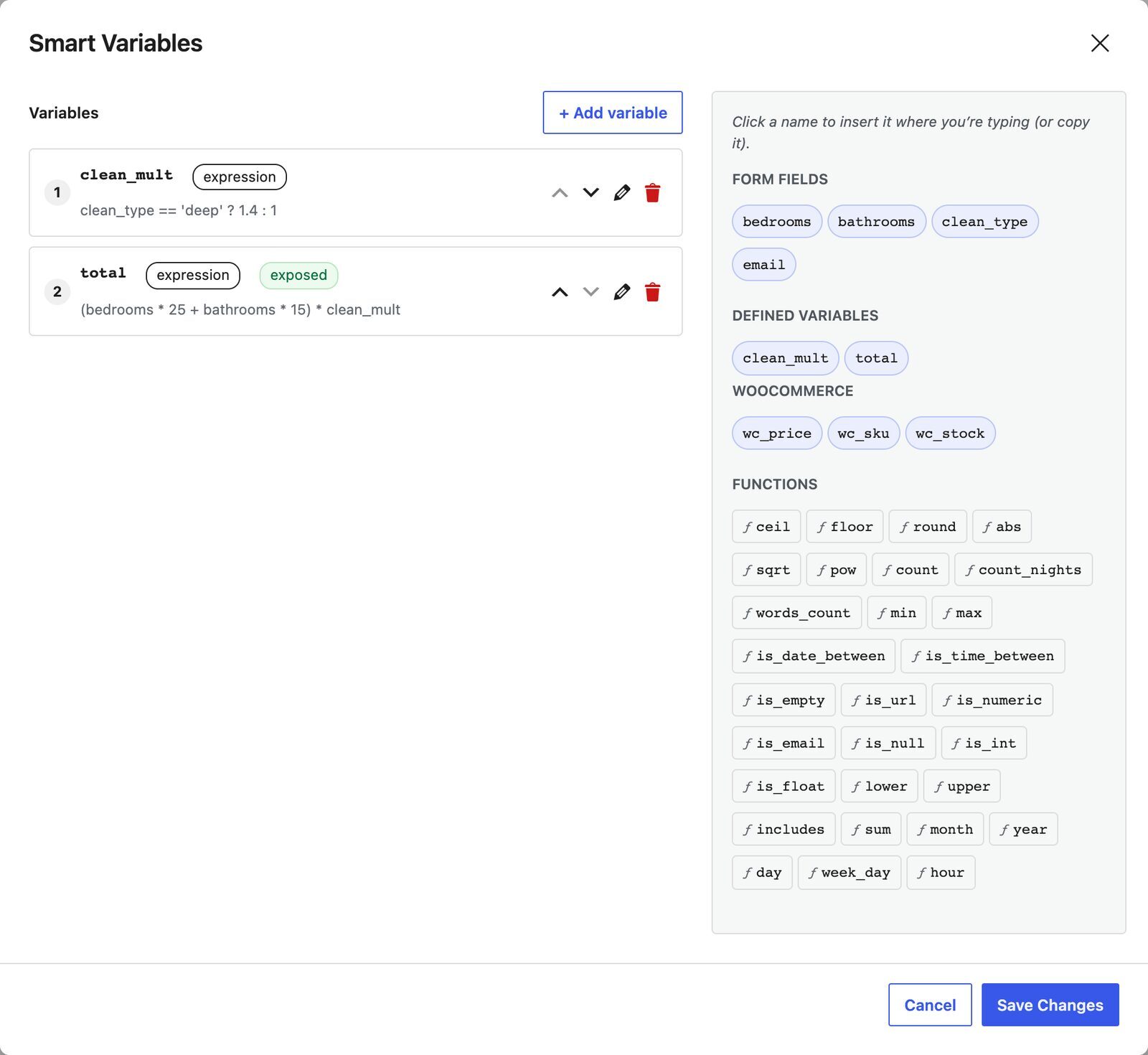Move total variable down
The height and width of the screenshot is (1055, 1148).
pos(591,291)
